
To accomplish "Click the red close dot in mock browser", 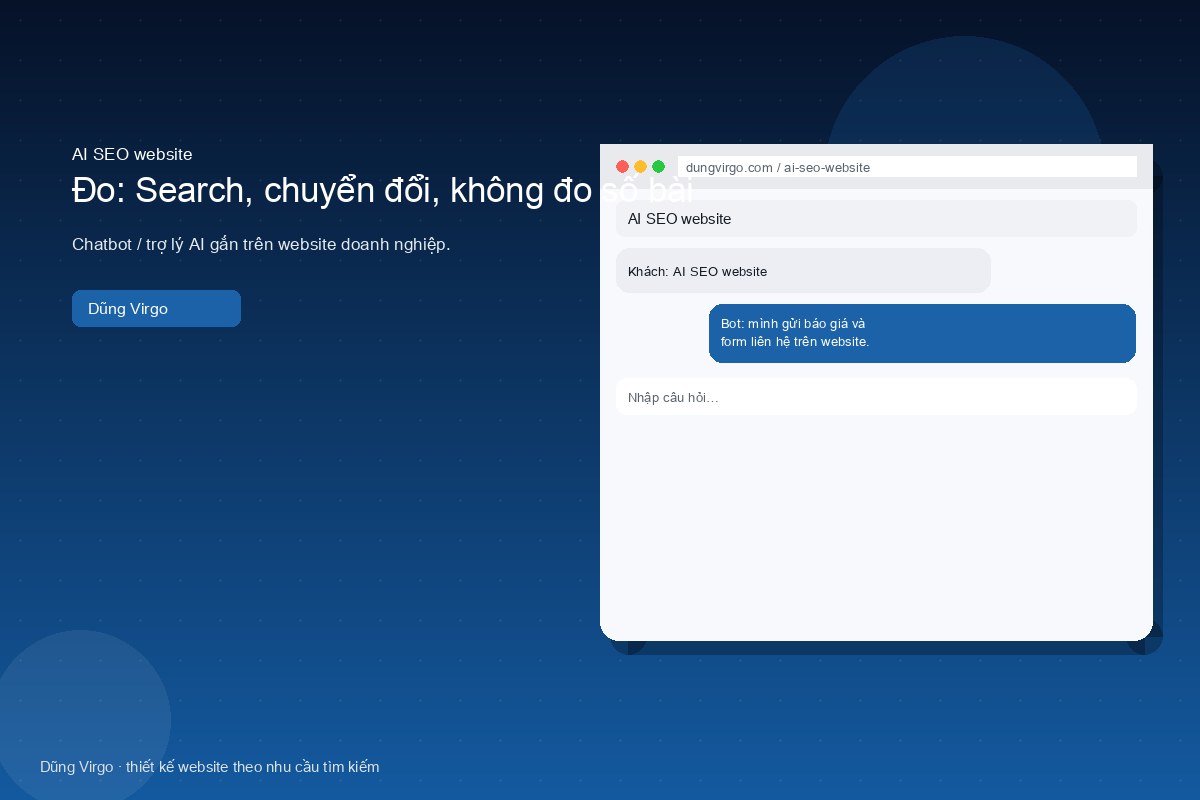I will (622, 167).
